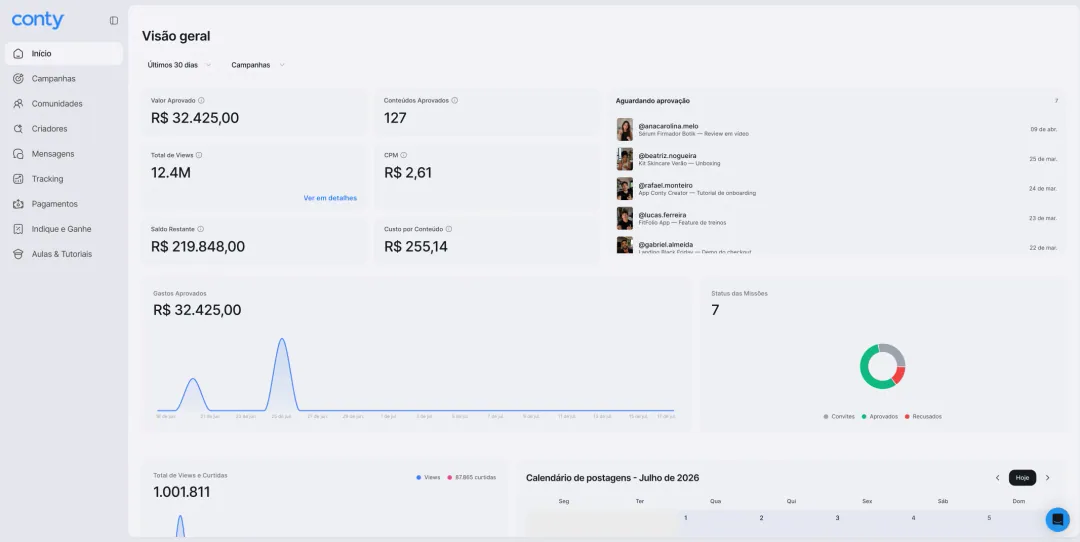1080x542 pixels.
Task: Collapse the sidebar with the panel icon
Action: tap(114, 21)
